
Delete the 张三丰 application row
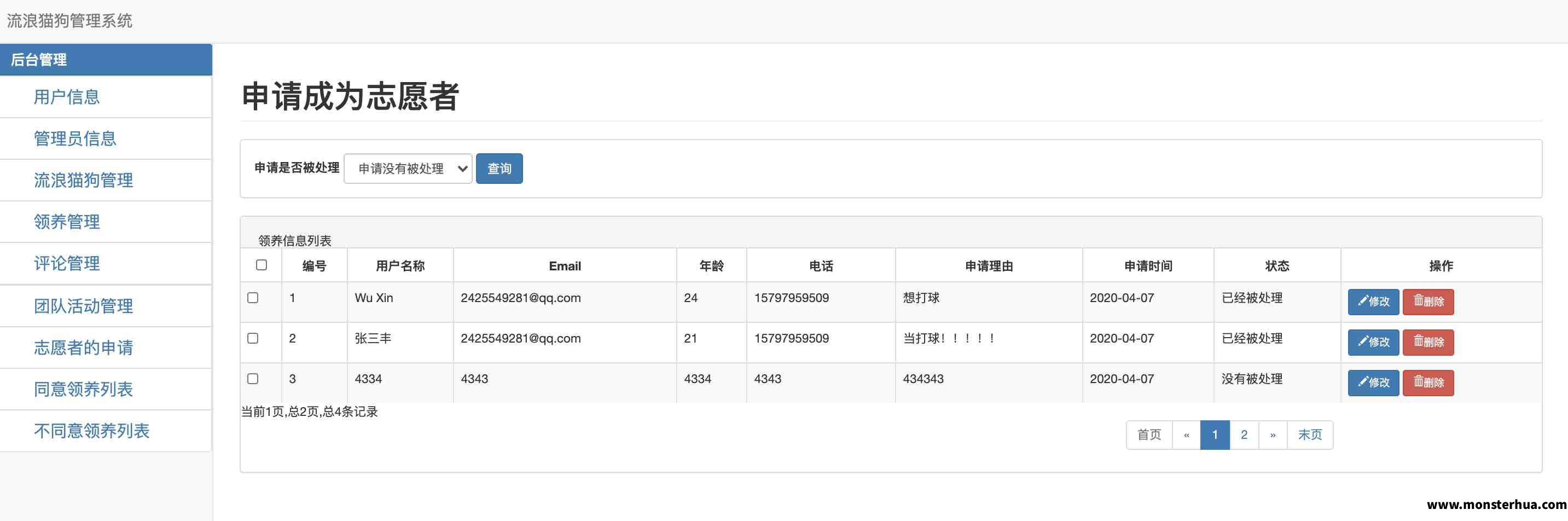pyautogui.click(x=1428, y=343)
